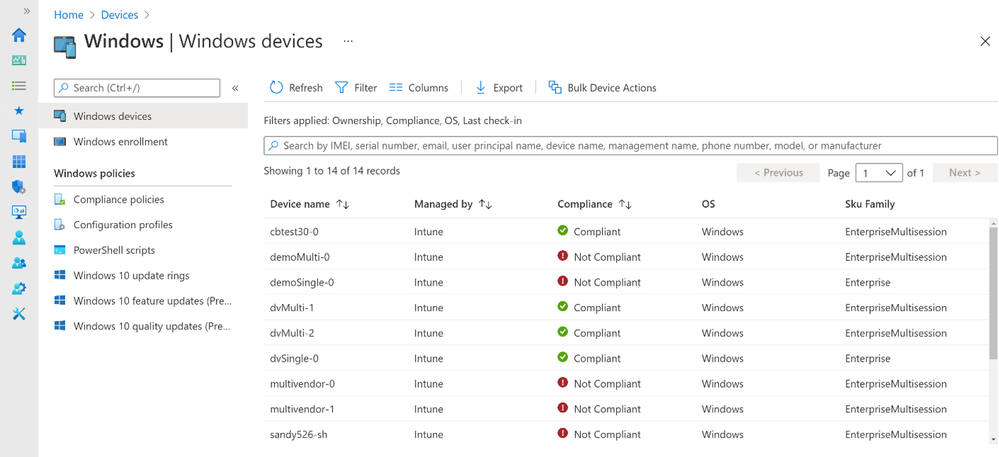Open the Columns chooser

click(419, 88)
